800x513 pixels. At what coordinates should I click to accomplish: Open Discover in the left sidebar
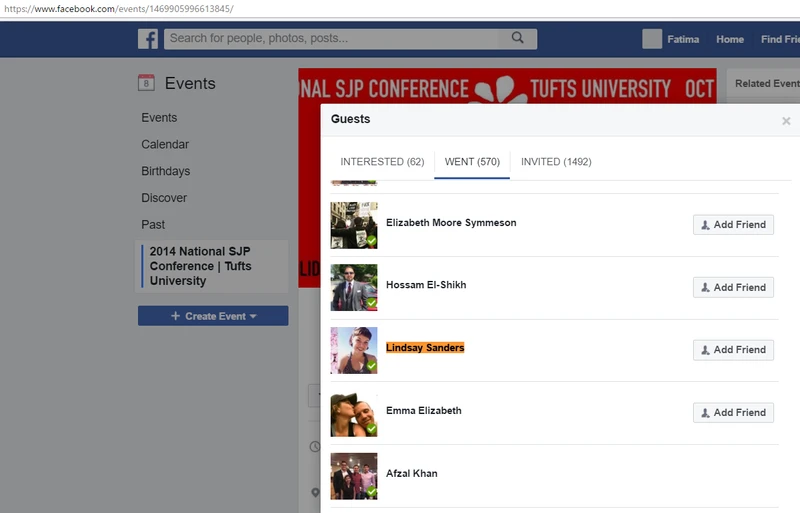tap(164, 198)
